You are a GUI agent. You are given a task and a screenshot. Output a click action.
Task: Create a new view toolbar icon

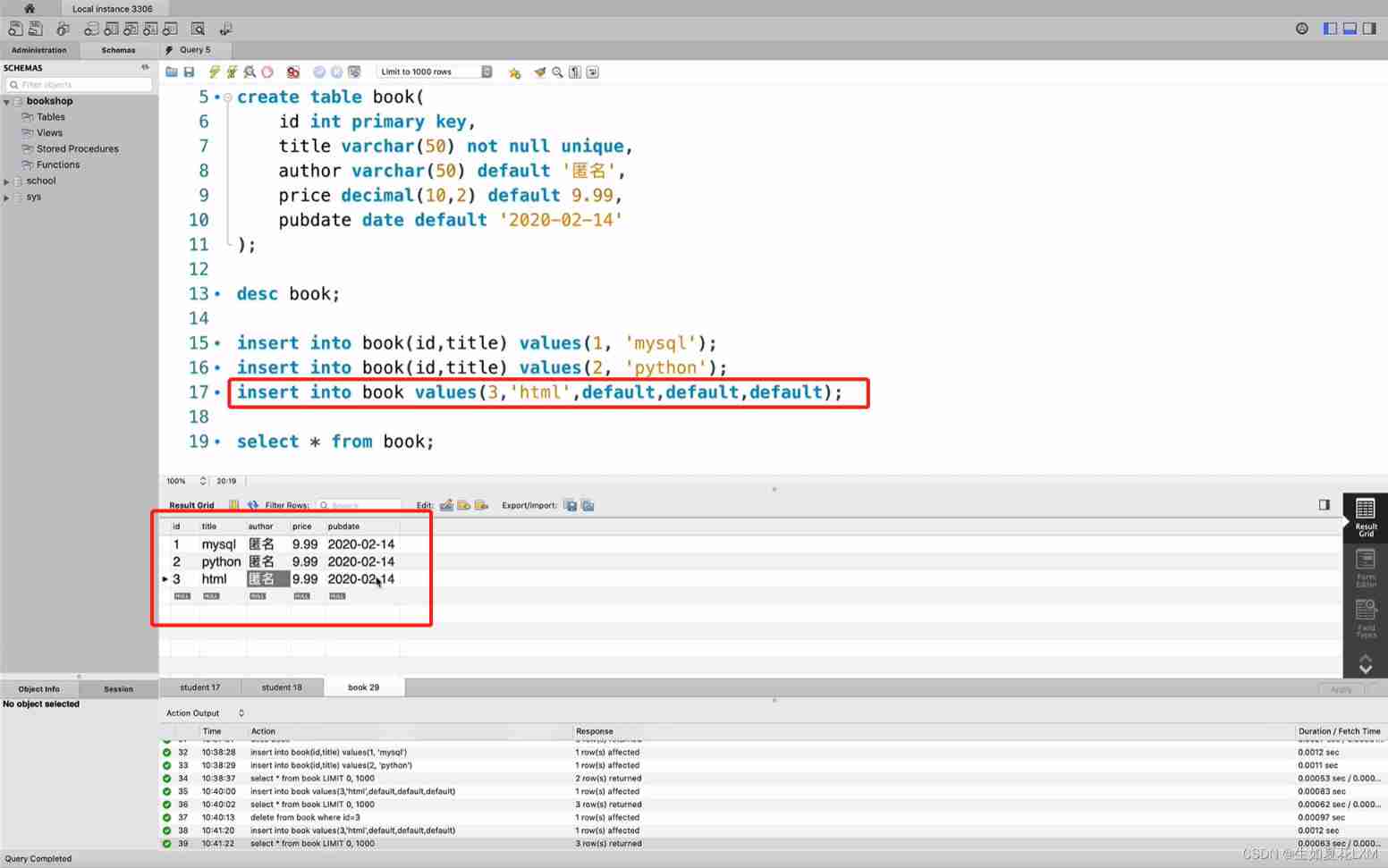tap(131, 29)
